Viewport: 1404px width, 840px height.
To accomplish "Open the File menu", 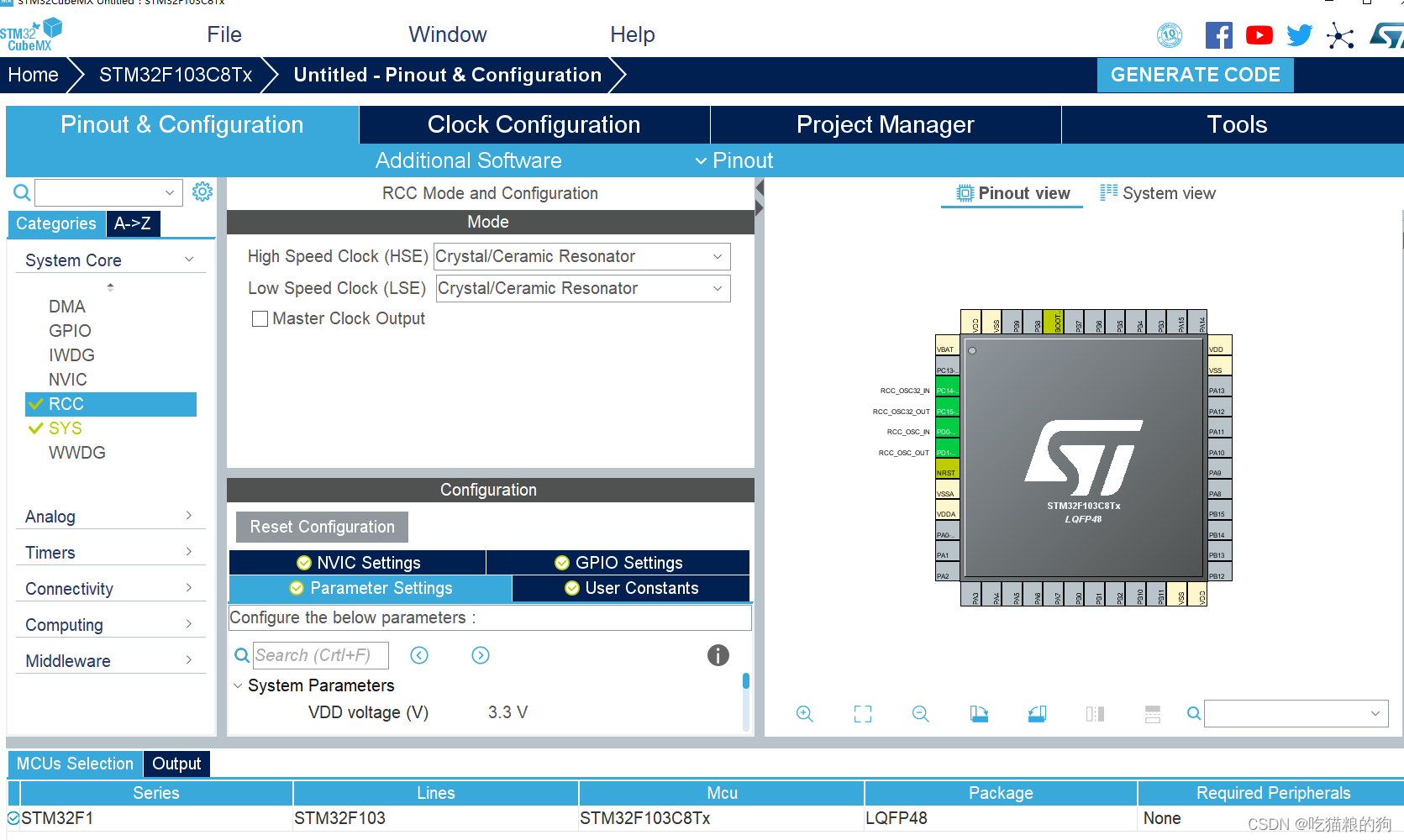I will (224, 34).
